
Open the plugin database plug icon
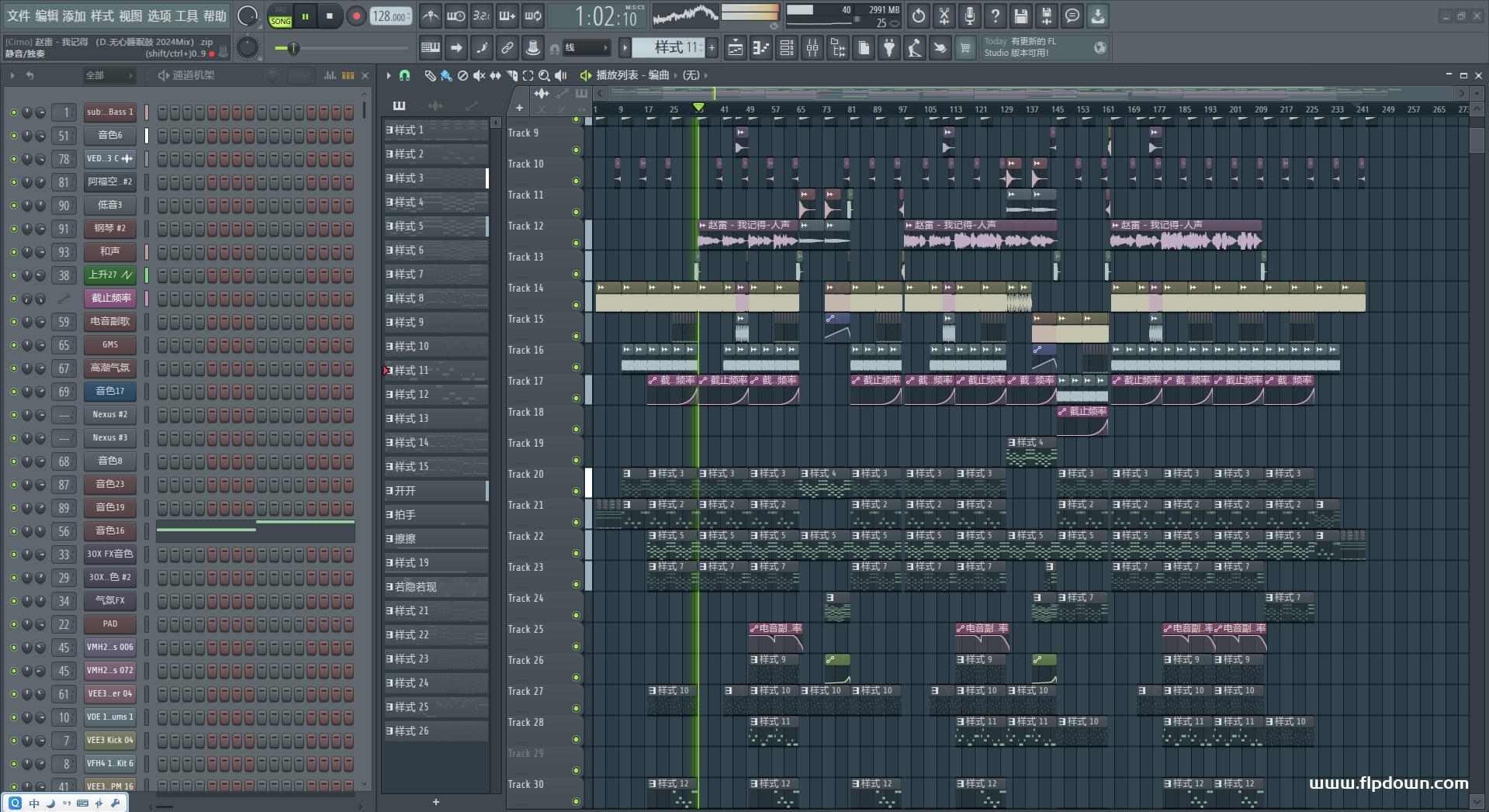click(889, 48)
